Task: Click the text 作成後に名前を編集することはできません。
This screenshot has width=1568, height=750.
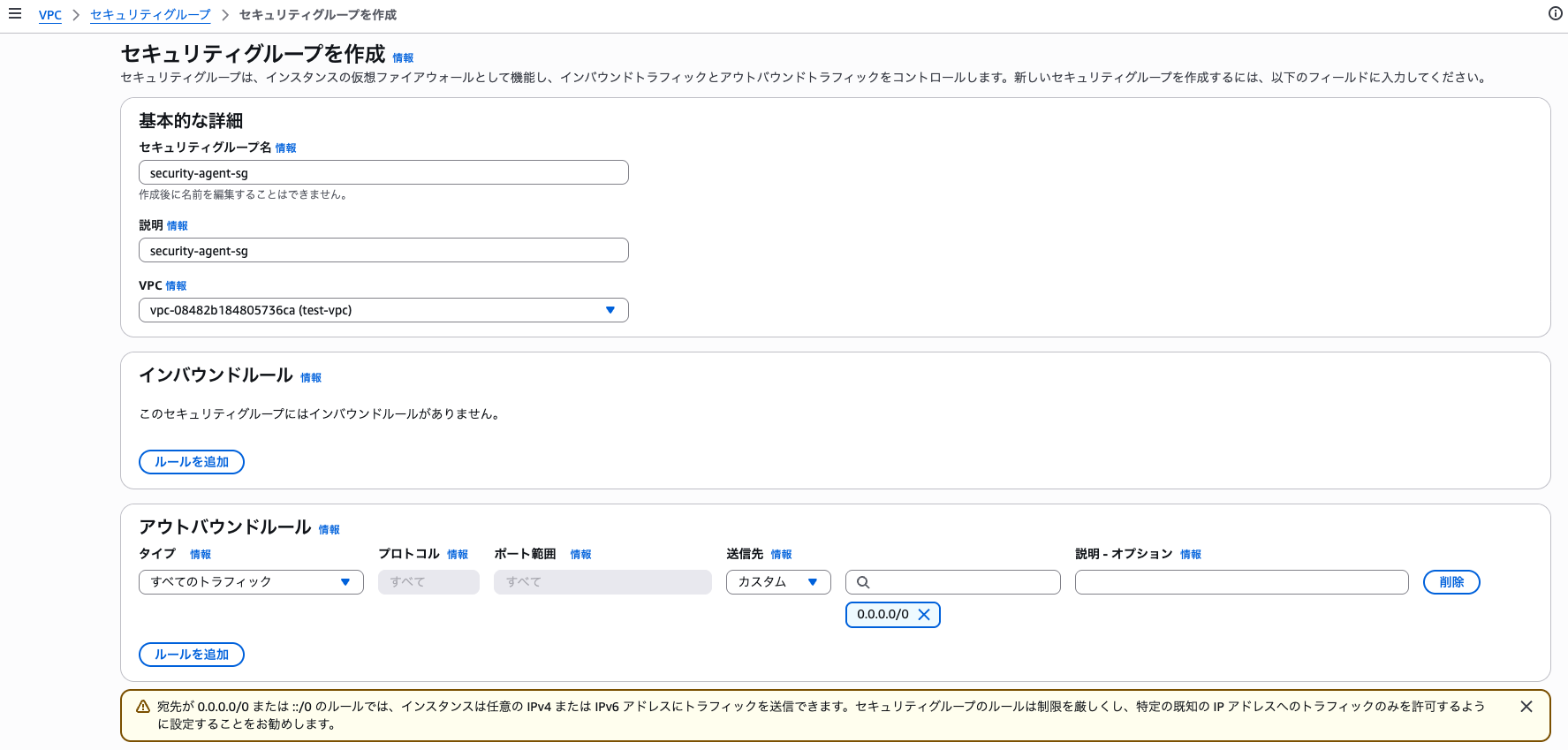Action: (245, 194)
